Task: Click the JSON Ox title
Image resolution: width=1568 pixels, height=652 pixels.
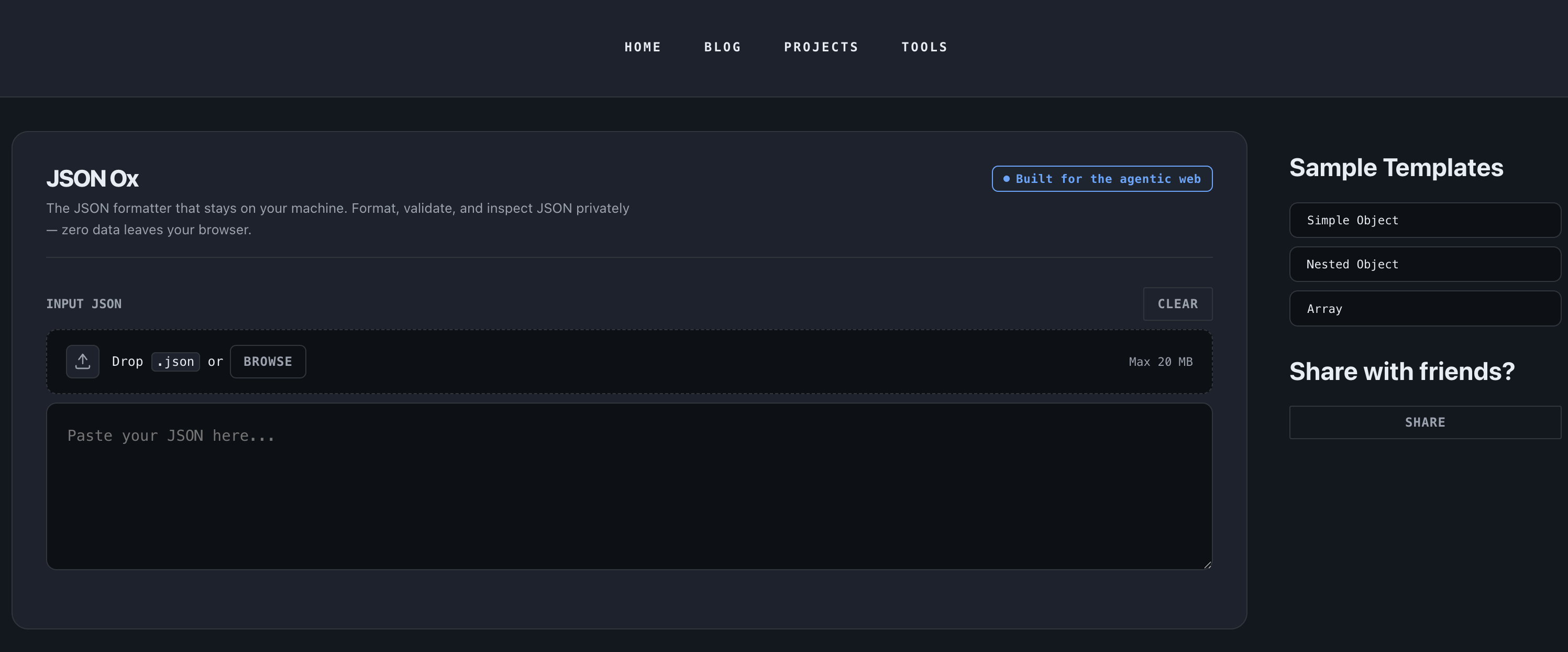Action: [x=93, y=179]
